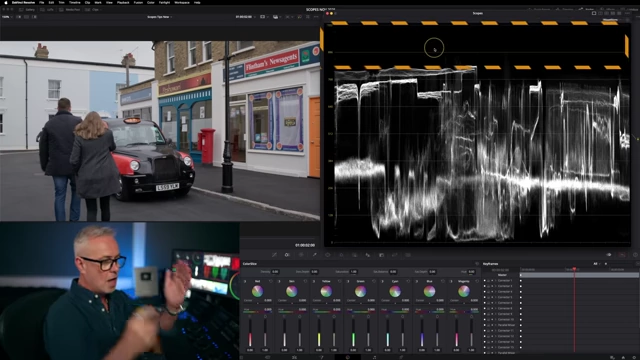Expand the Corrector 15 keyframe track
Image resolution: width=640 pixels, height=360 pixels.
pos(495,347)
